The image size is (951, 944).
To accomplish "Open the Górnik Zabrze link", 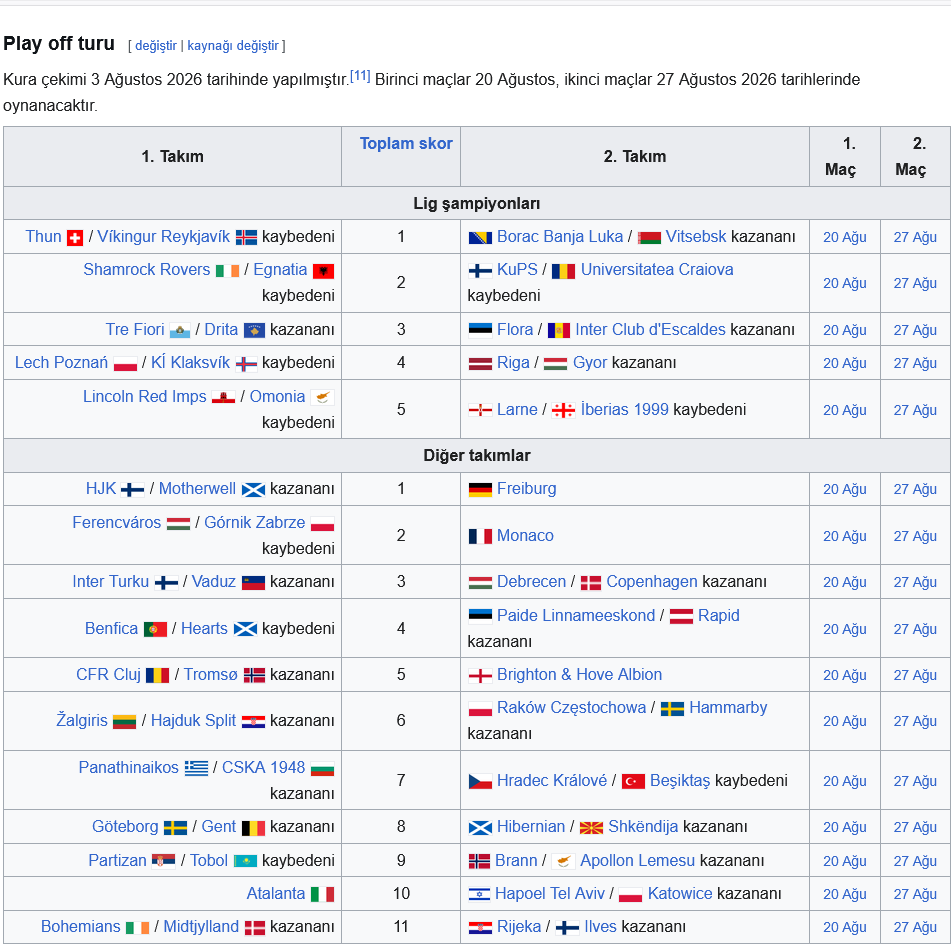I will pyautogui.click(x=254, y=522).
